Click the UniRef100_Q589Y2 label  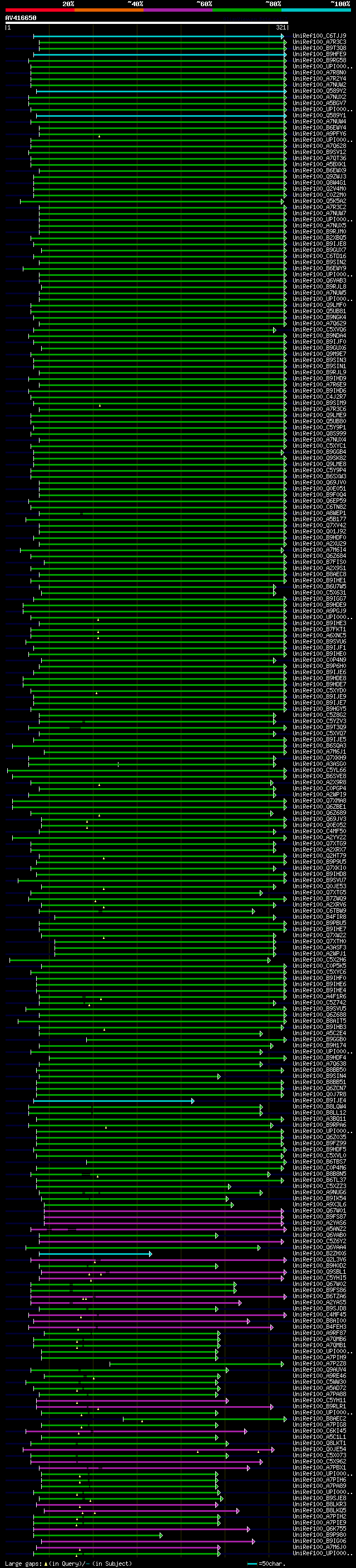[319, 91]
